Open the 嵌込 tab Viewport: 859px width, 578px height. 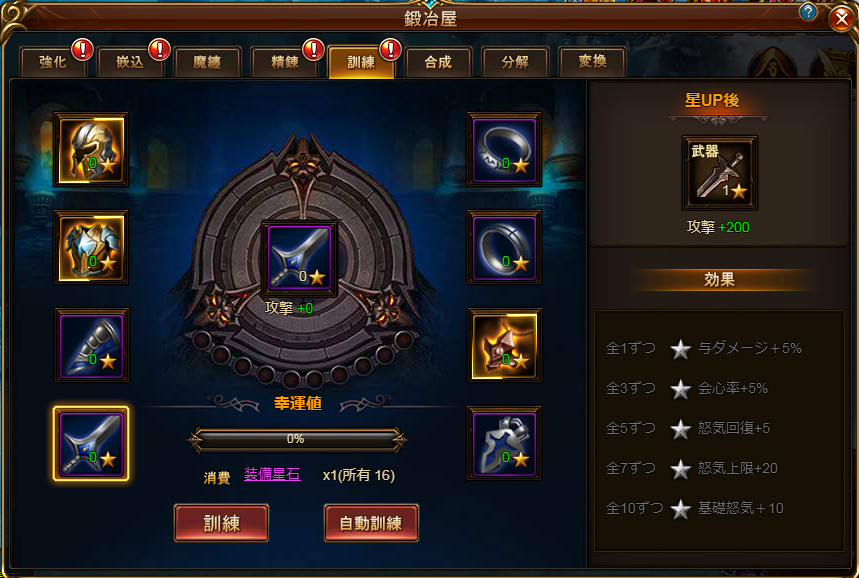pos(130,62)
